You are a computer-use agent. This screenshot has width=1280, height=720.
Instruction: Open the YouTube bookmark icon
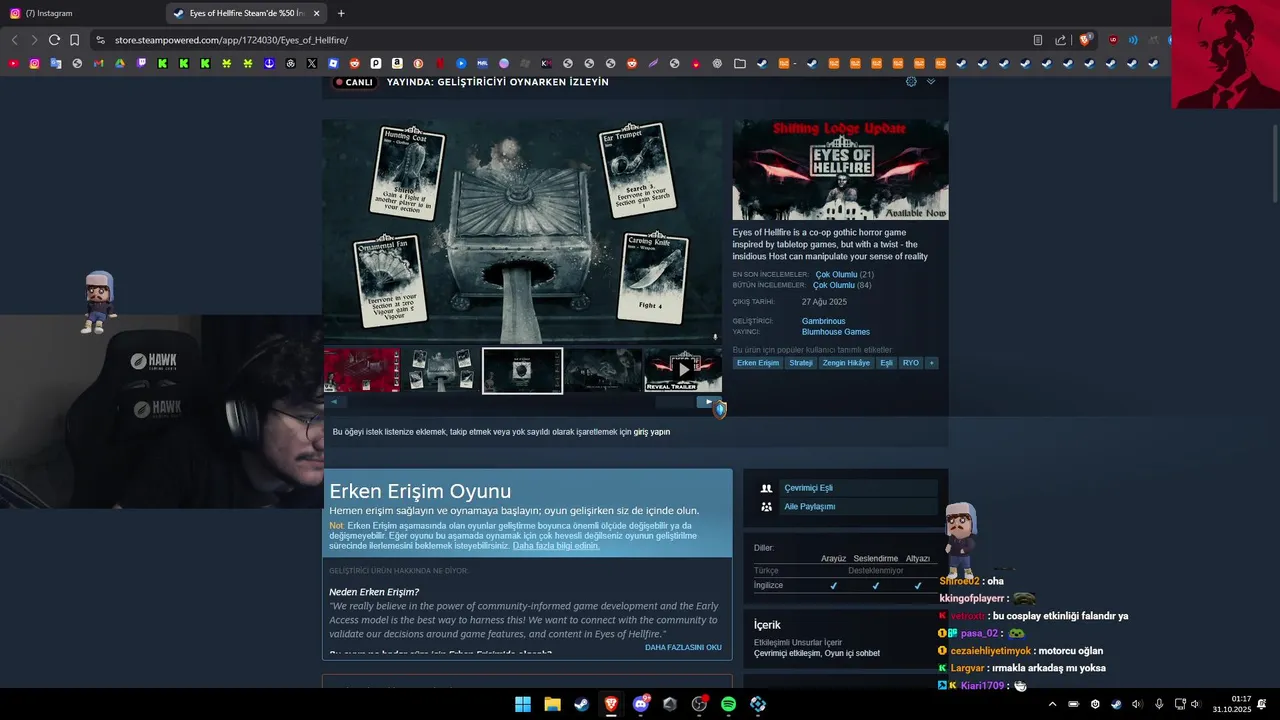(13, 63)
